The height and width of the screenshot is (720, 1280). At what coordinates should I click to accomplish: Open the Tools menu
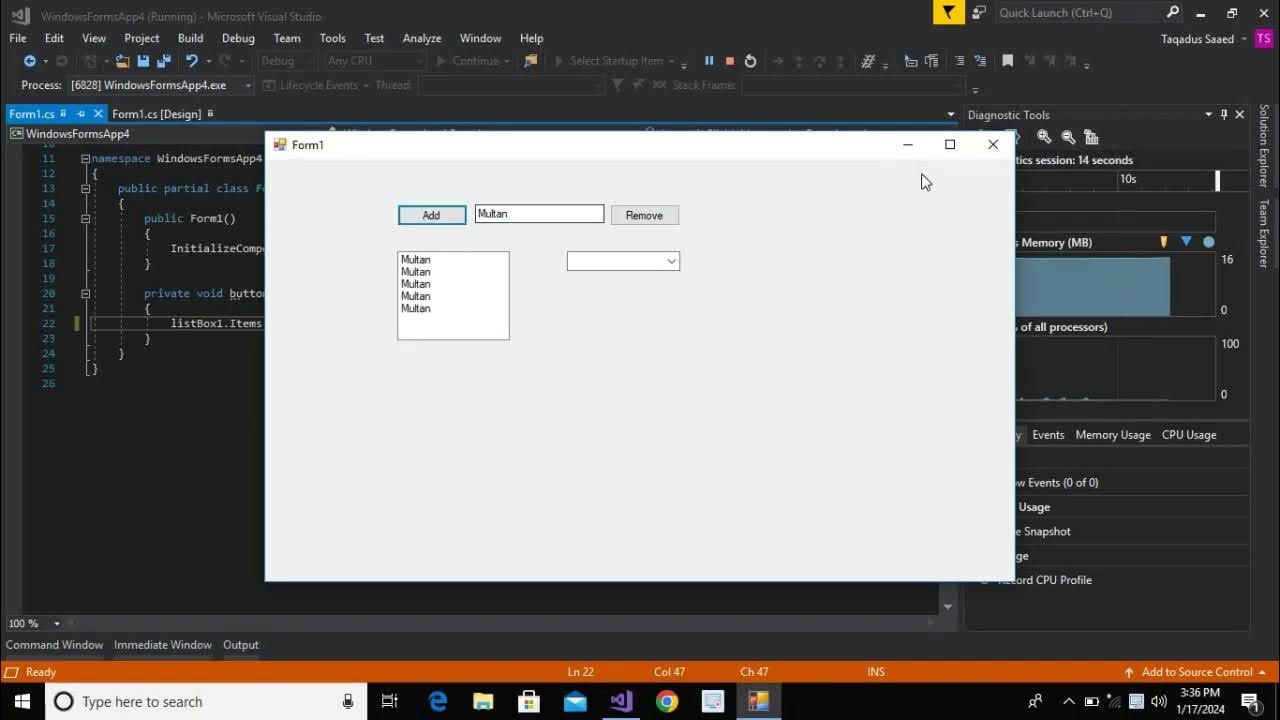(x=333, y=38)
